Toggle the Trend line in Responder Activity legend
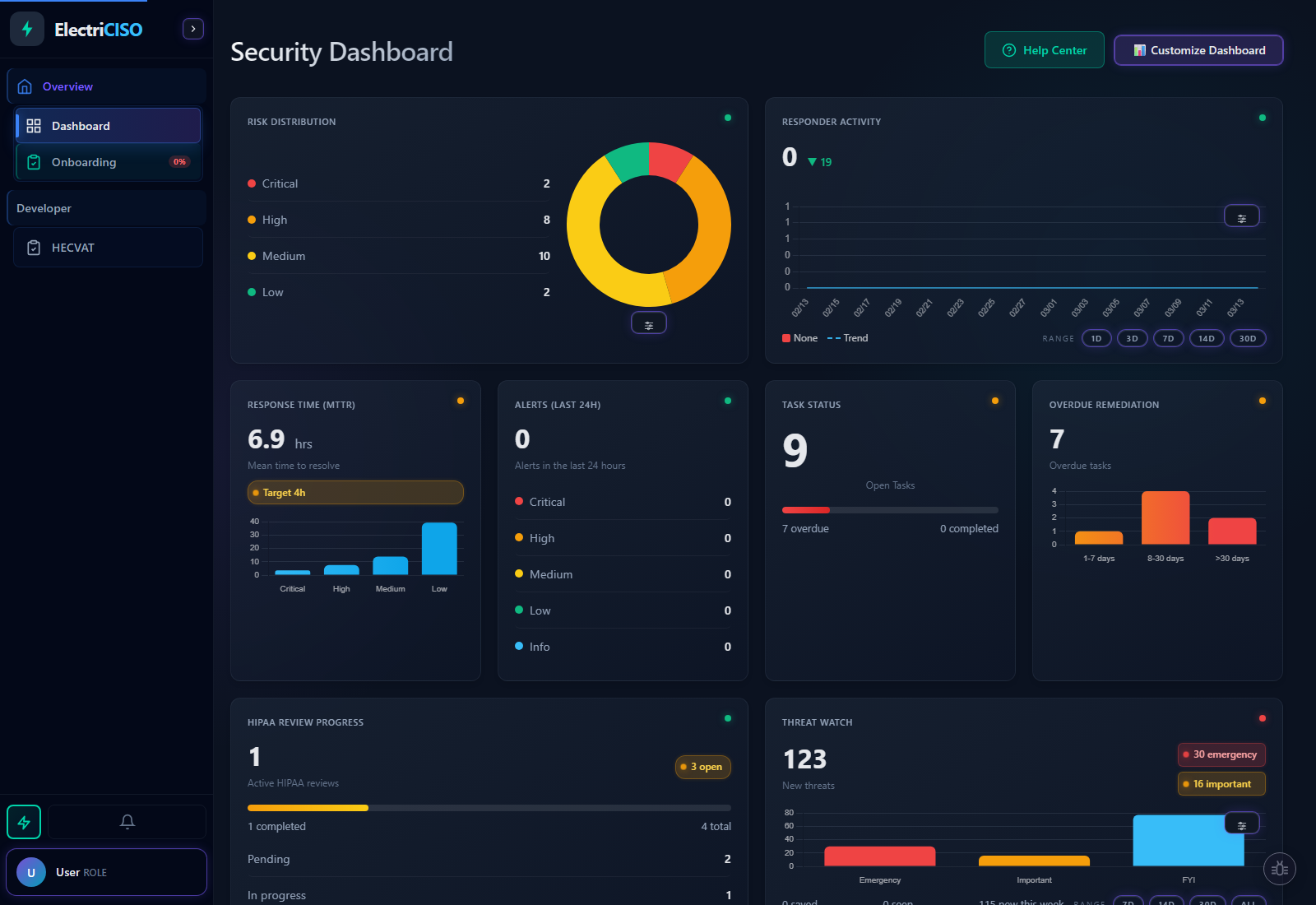This screenshot has width=1316, height=905. click(x=849, y=337)
